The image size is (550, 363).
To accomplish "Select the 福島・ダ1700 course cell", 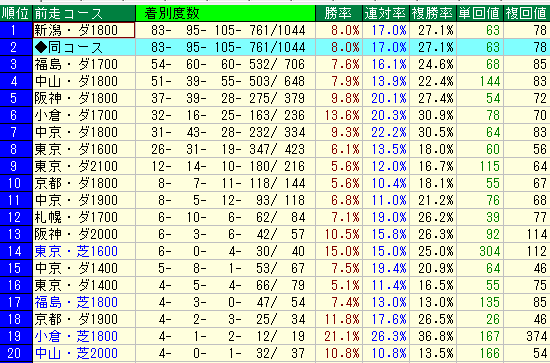I will pyautogui.click(x=84, y=64).
